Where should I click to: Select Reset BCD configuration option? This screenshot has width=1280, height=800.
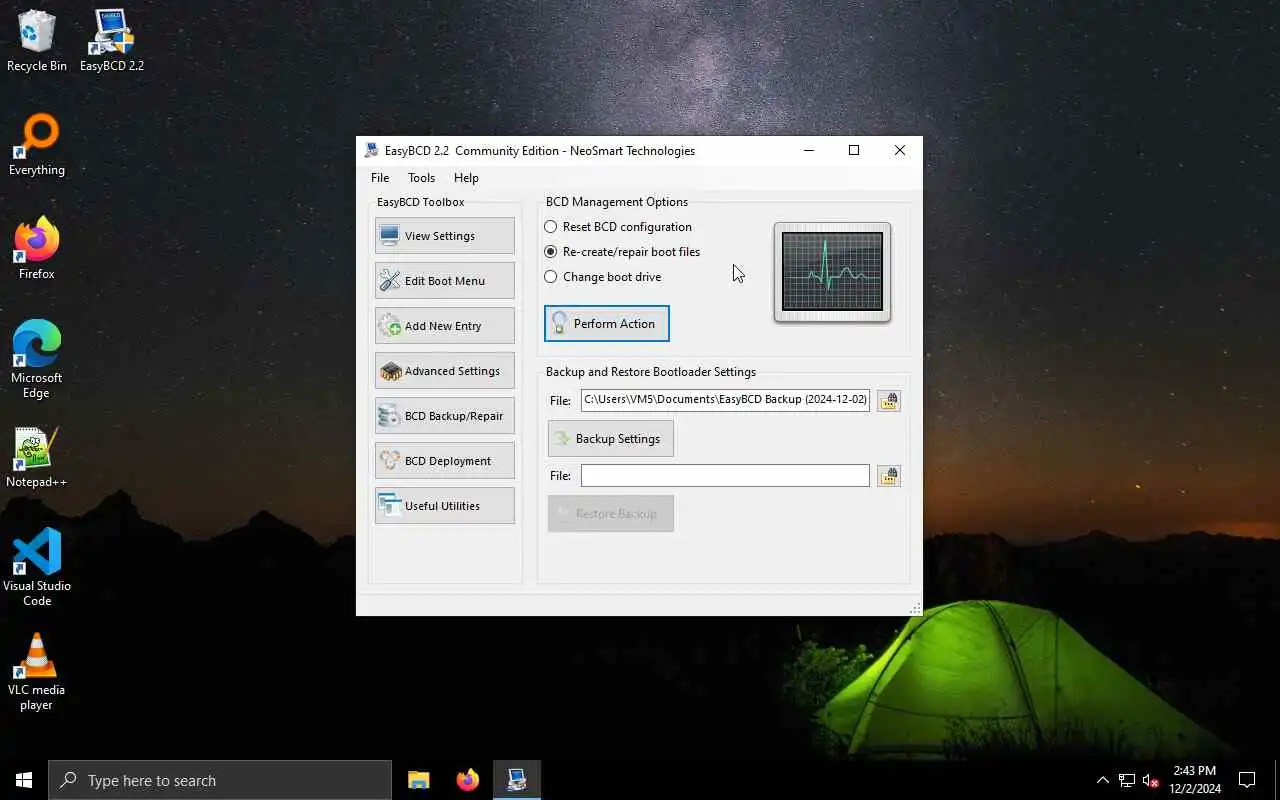click(x=618, y=227)
